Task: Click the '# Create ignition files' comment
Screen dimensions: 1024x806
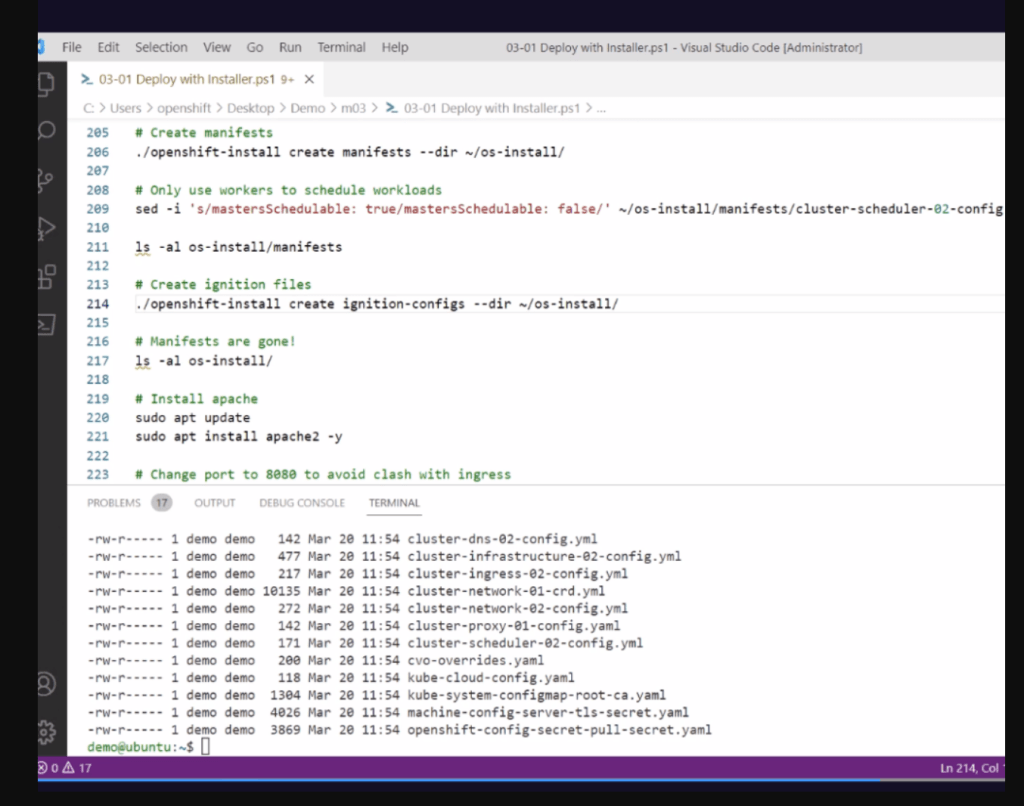Action: [223, 285]
